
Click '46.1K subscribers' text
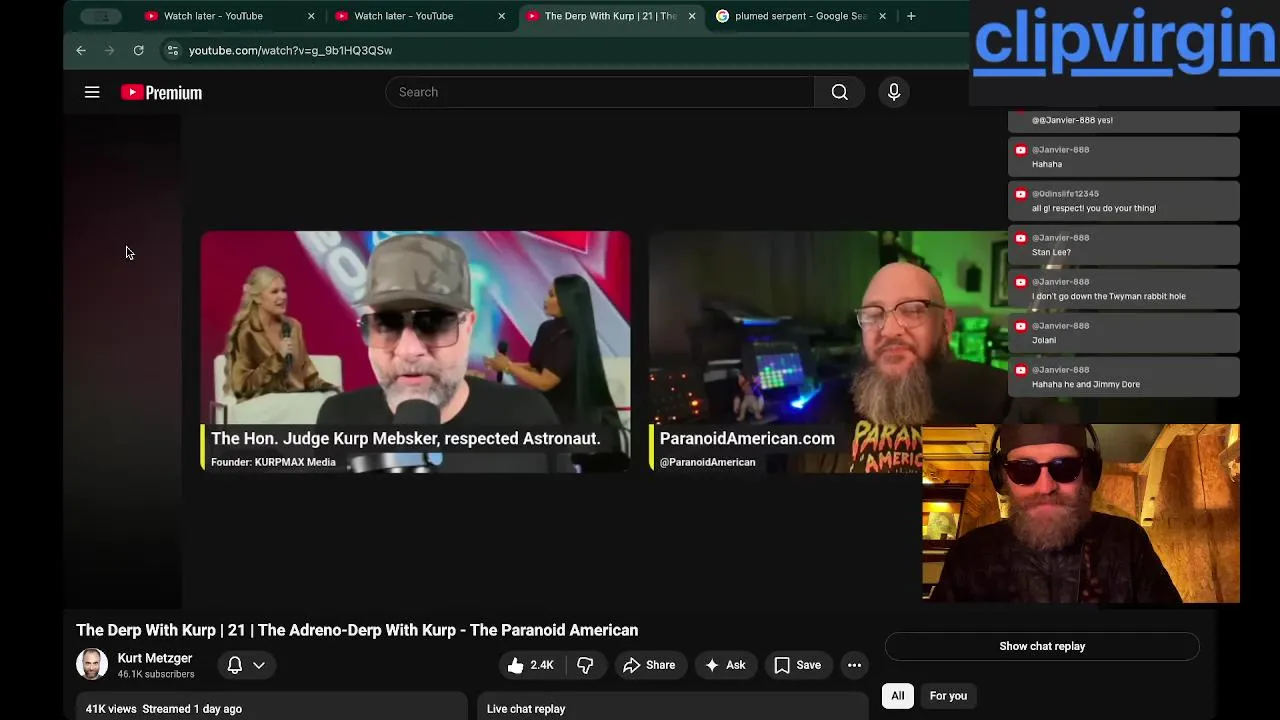pyautogui.click(x=156, y=675)
